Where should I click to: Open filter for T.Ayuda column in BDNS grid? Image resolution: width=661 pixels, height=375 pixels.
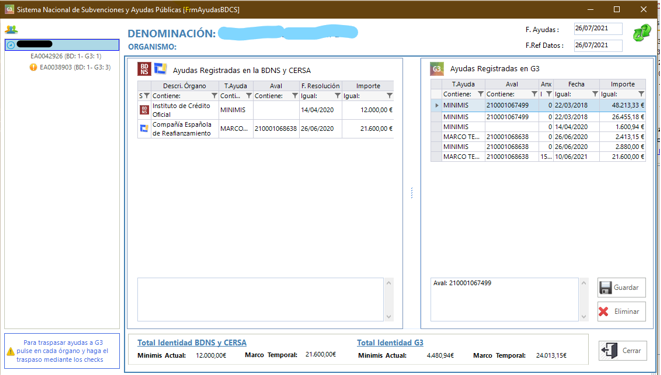click(249, 96)
